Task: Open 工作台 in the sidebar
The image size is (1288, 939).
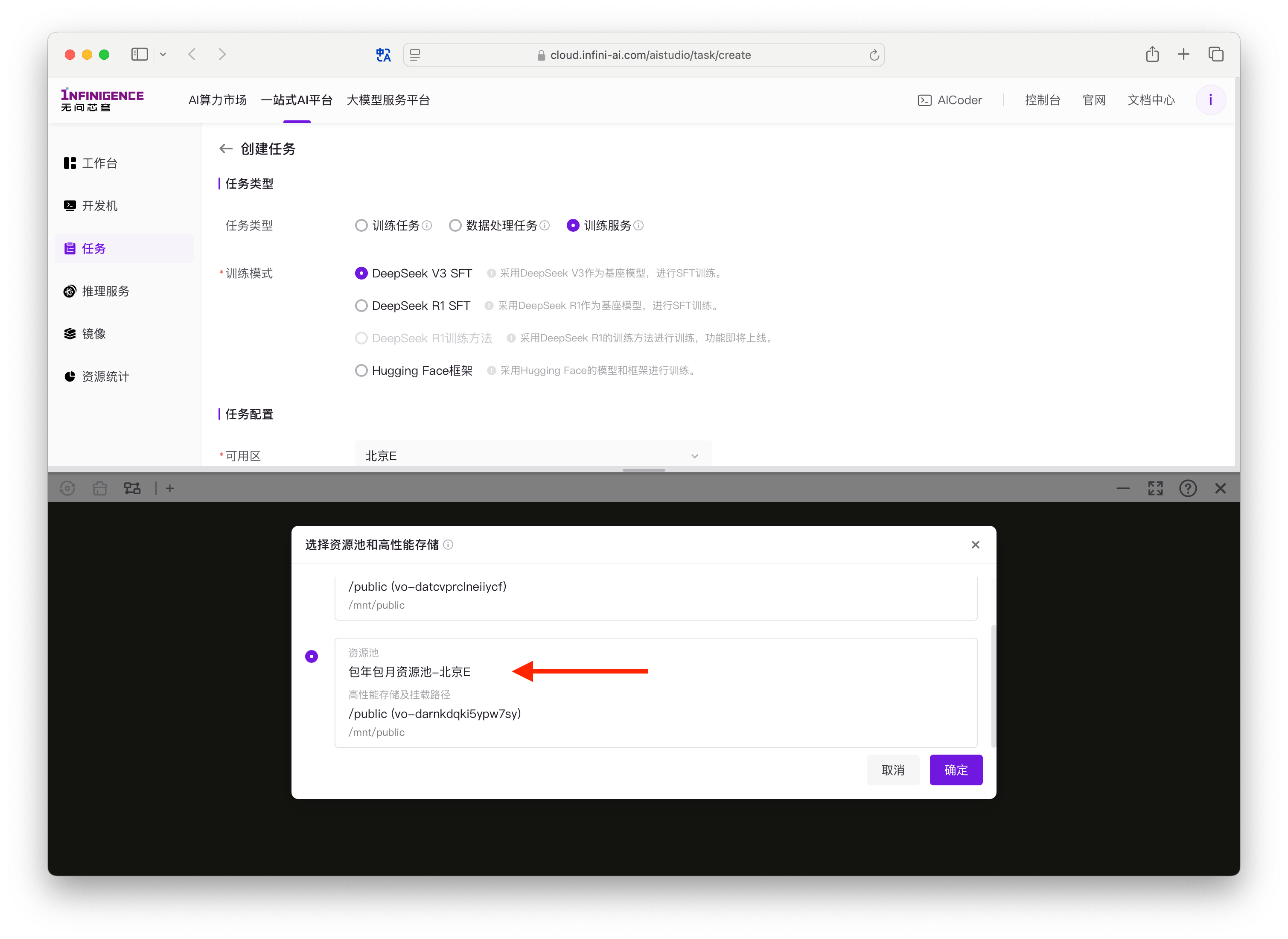Action: pos(124,163)
